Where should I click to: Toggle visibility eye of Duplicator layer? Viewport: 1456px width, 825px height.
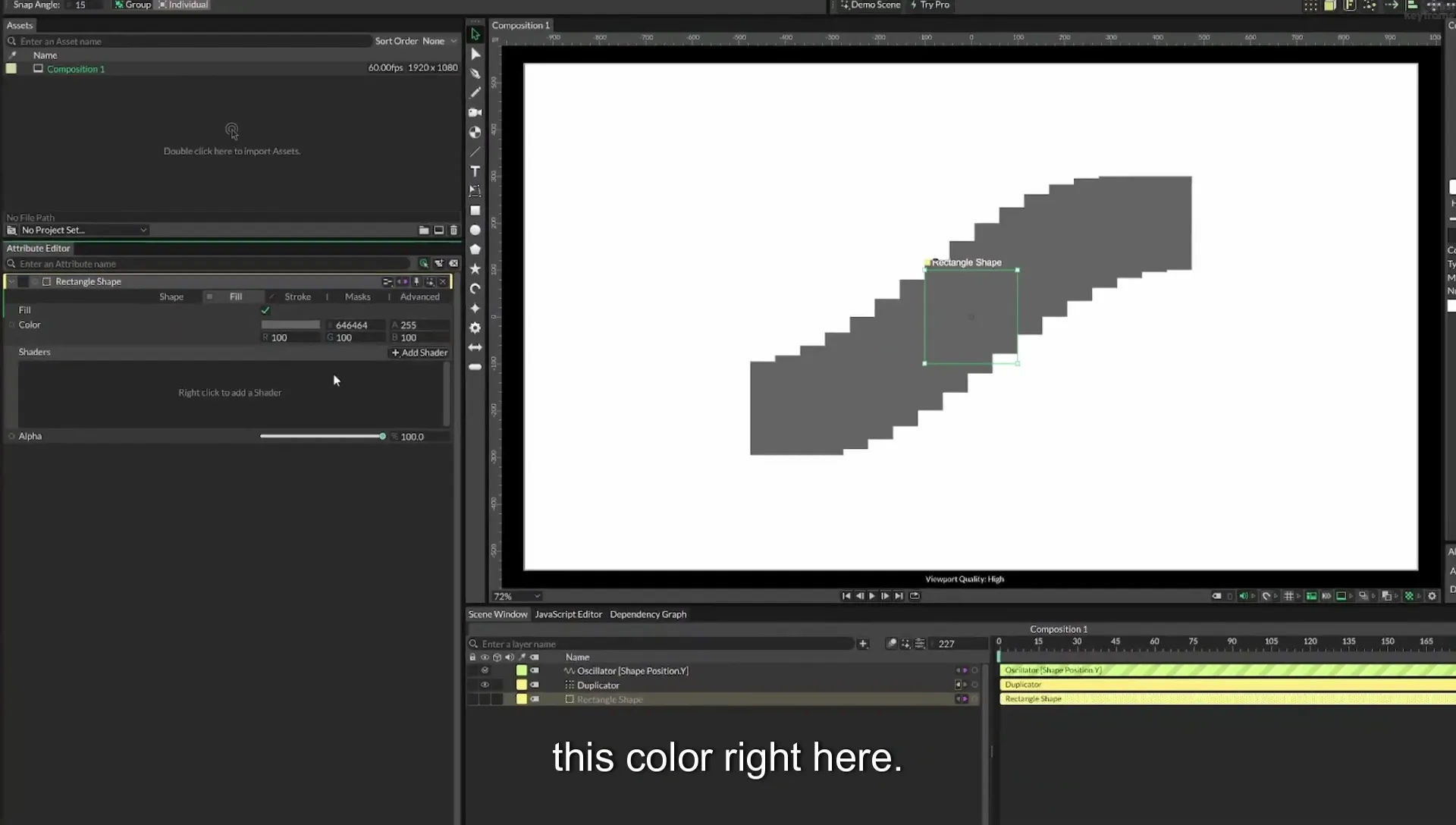tap(485, 685)
